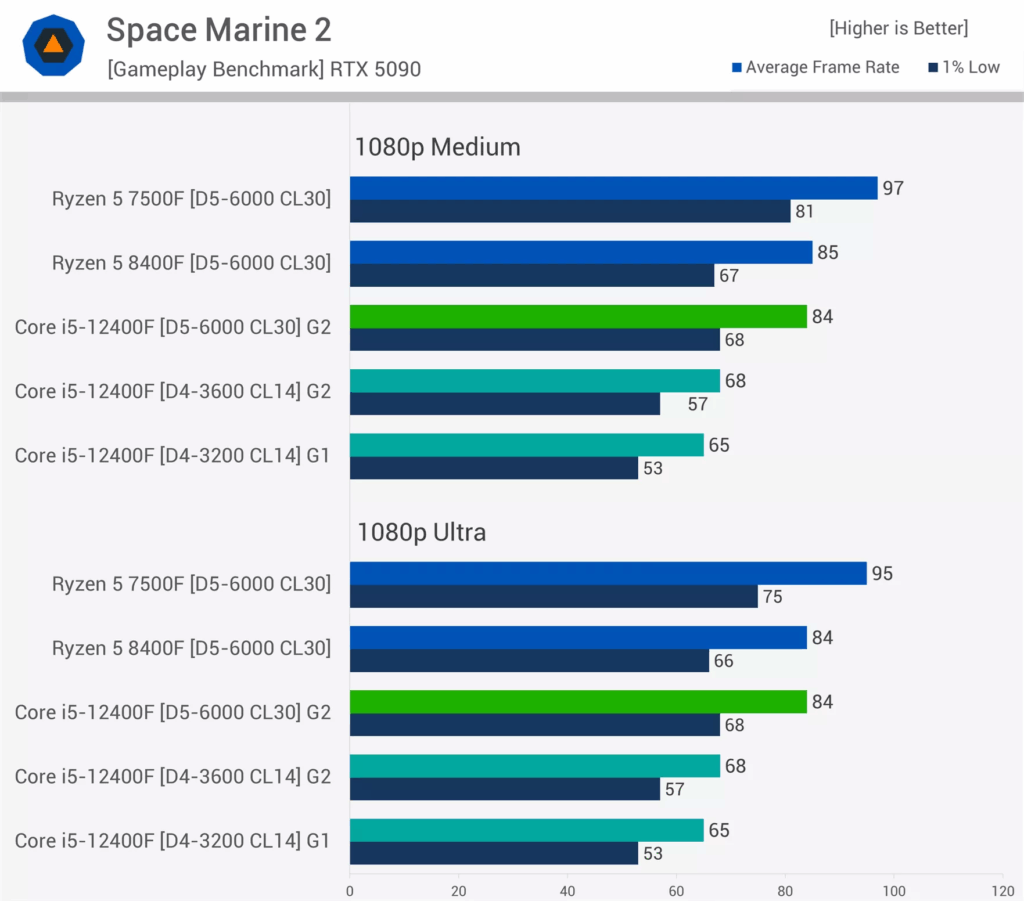Viewport: 1024px width, 901px height.
Task: Select the dark navy 1% Low legend square
Action: pyautogui.click(x=933, y=67)
